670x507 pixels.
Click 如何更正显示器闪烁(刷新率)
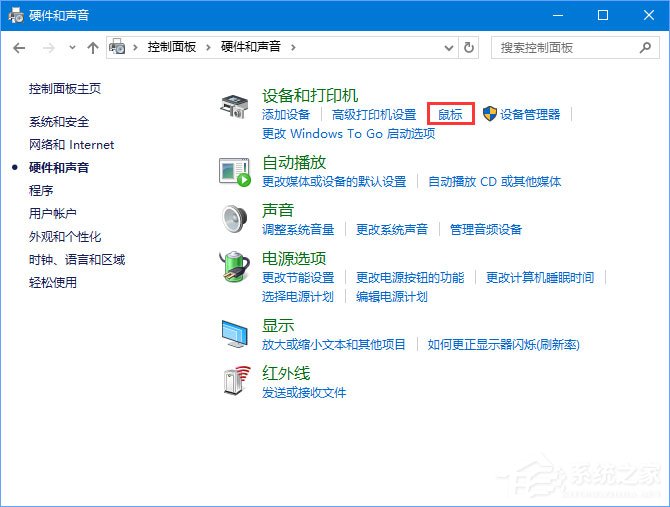coord(503,344)
